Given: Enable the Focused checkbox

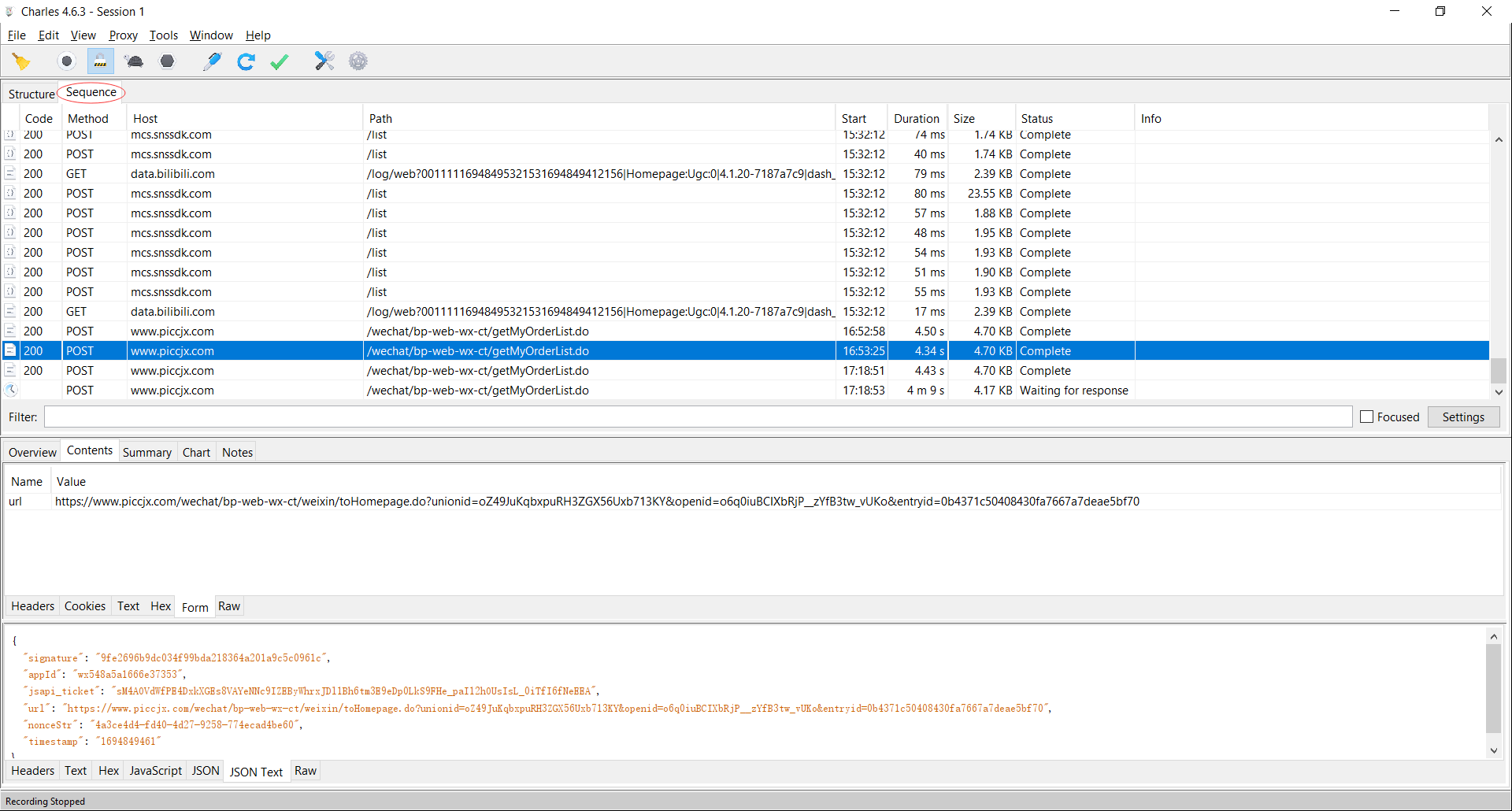Looking at the screenshot, I should pos(1367,417).
